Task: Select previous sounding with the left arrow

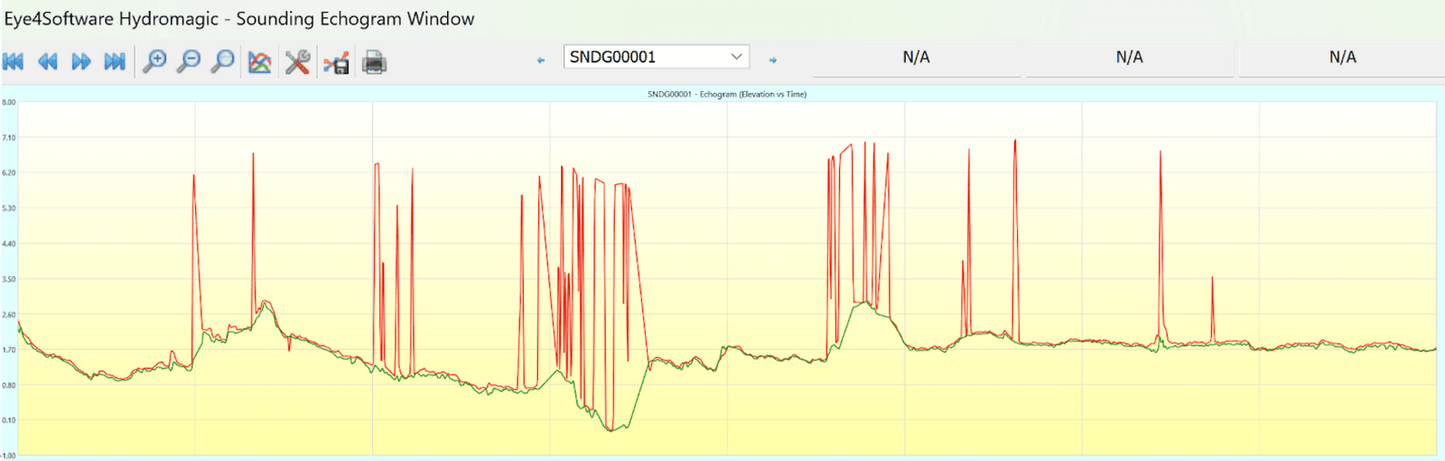Action: [541, 60]
